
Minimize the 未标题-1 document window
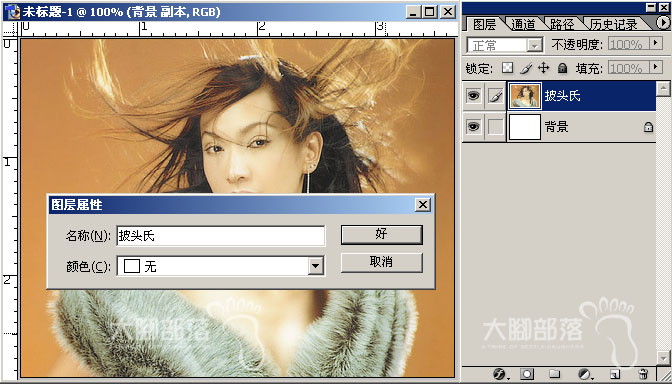(413, 12)
